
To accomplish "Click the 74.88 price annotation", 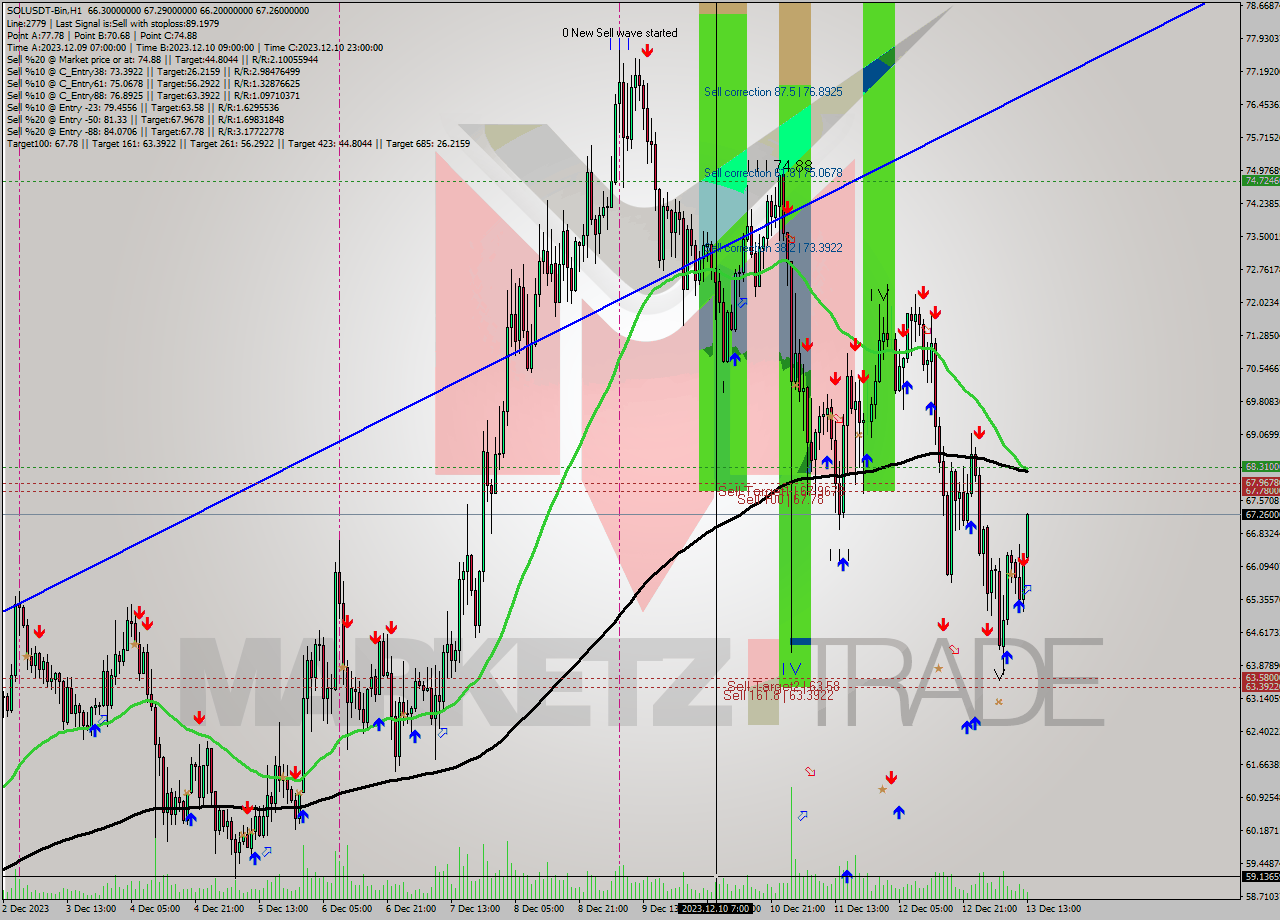I will (x=793, y=165).
